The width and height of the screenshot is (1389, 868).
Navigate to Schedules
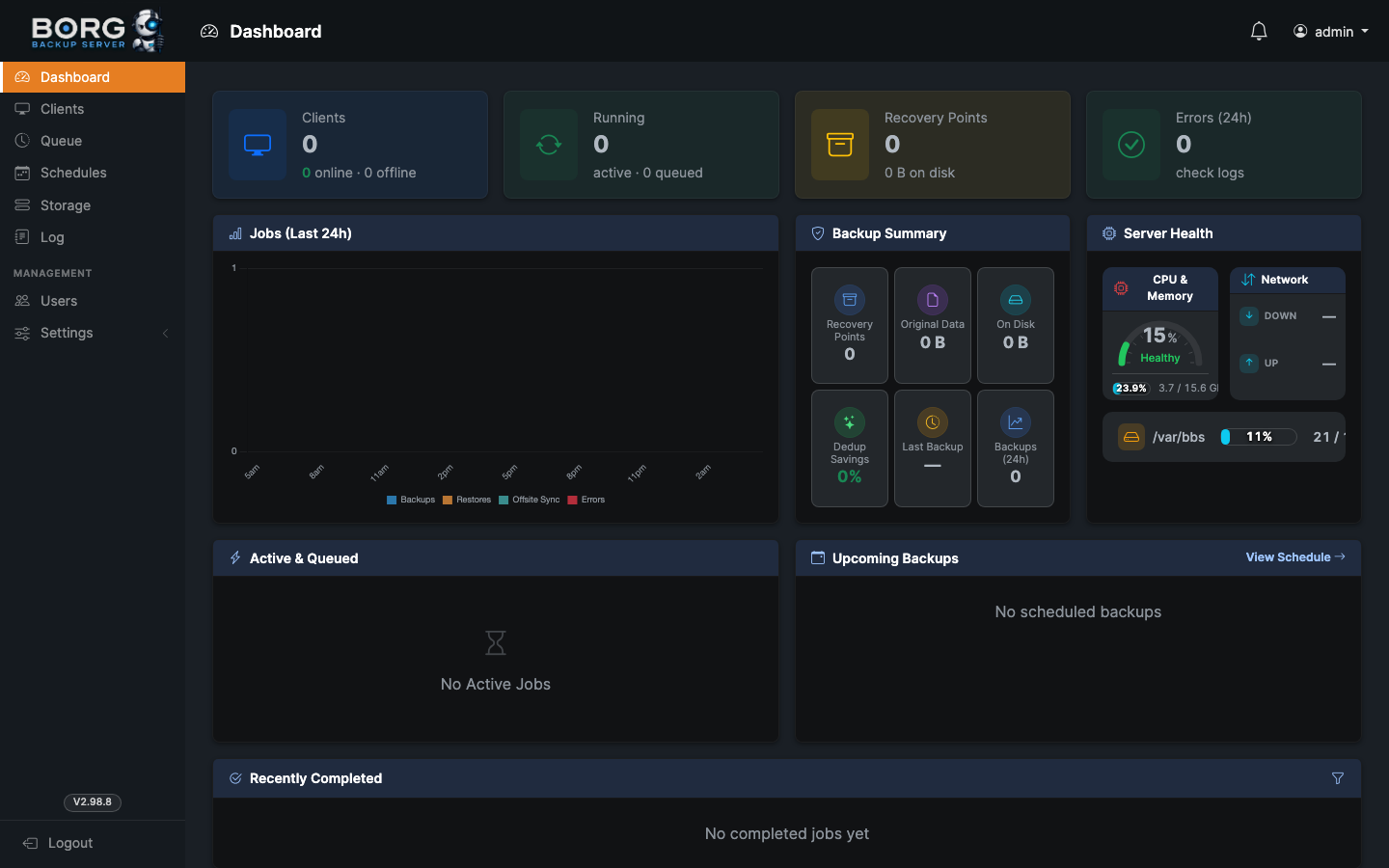[x=93, y=173]
